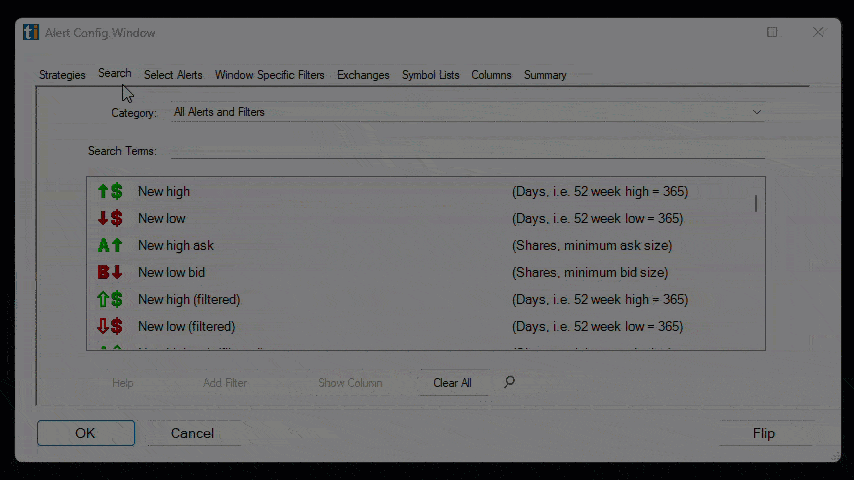Select the 'New high ask' row text
The width and height of the screenshot is (854, 480).
pos(176,245)
